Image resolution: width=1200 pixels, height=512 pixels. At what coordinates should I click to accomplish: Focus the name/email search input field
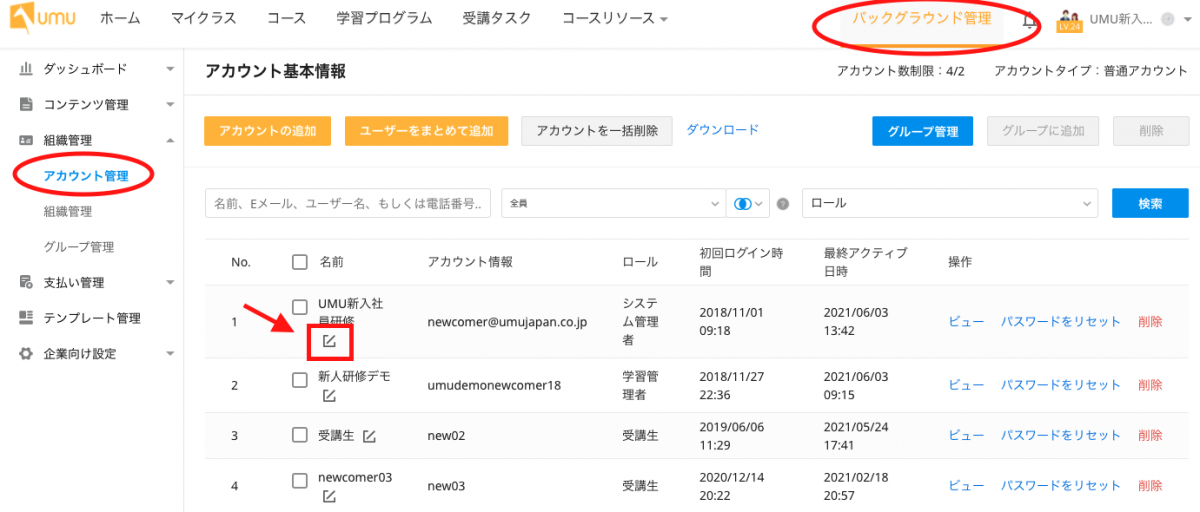[348, 203]
